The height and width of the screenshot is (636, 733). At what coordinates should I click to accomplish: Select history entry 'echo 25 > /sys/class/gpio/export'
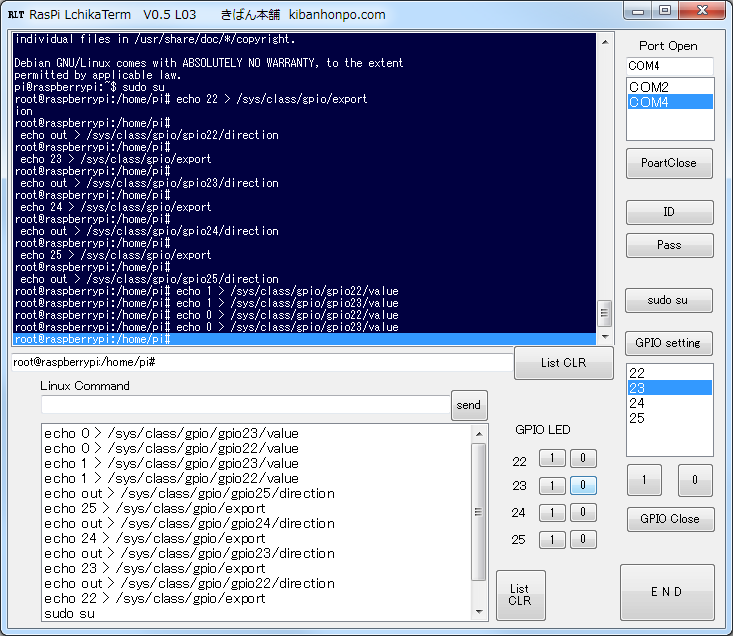[x=257, y=508]
